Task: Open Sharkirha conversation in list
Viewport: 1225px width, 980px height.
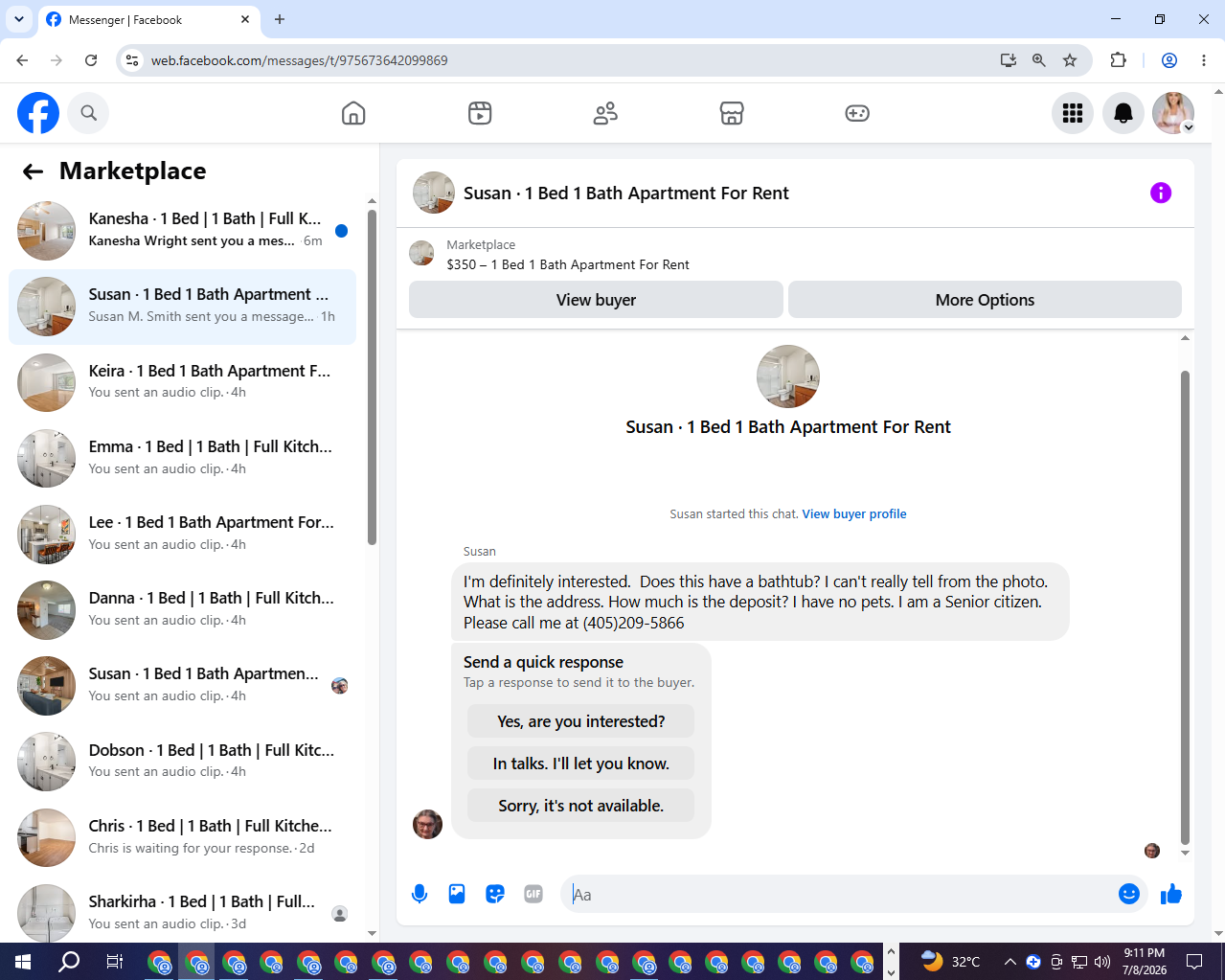Action: pyautogui.click(x=182, y=913)
